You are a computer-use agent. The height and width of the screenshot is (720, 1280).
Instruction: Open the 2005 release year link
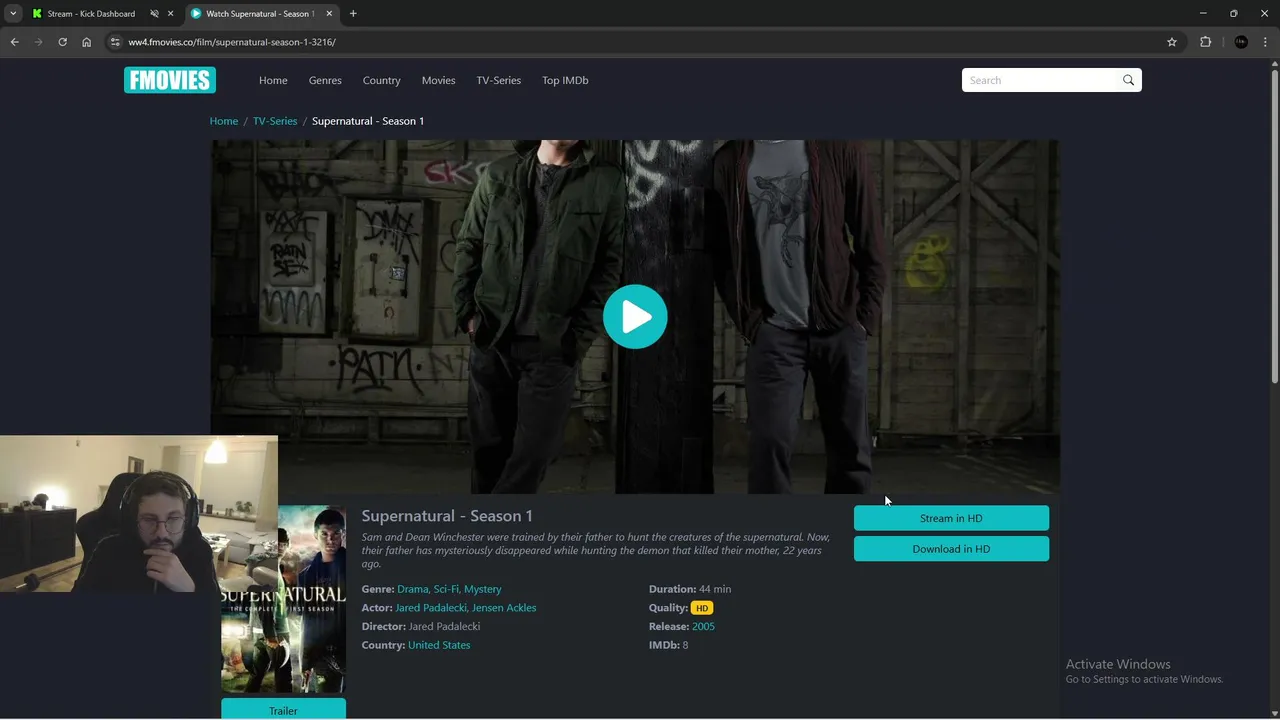click(703, 626)
